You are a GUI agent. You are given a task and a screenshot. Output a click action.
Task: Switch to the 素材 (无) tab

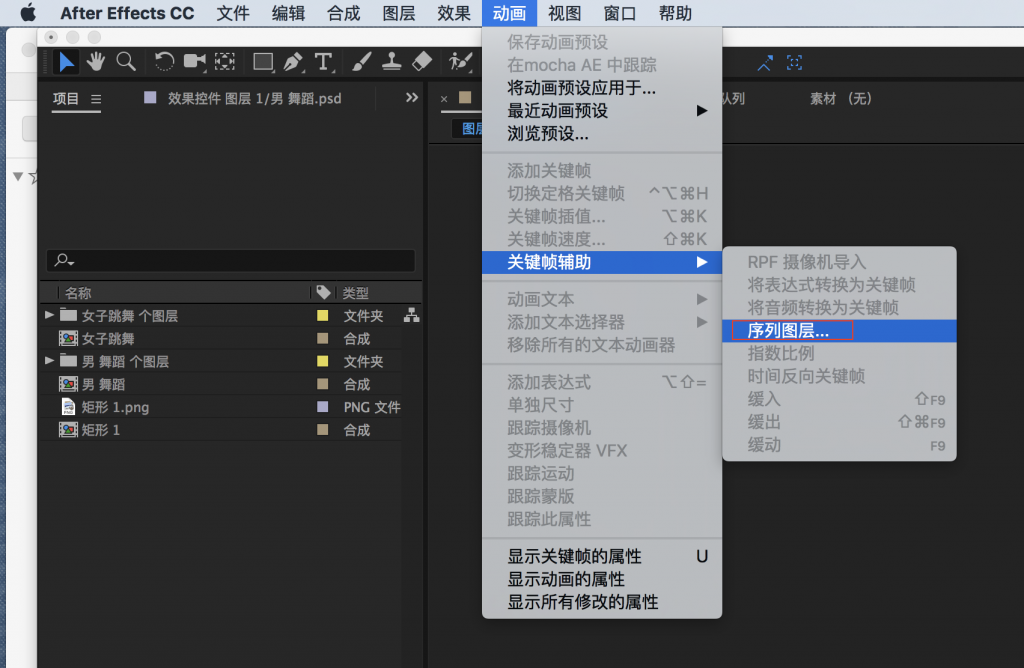[x=840, y=99]
